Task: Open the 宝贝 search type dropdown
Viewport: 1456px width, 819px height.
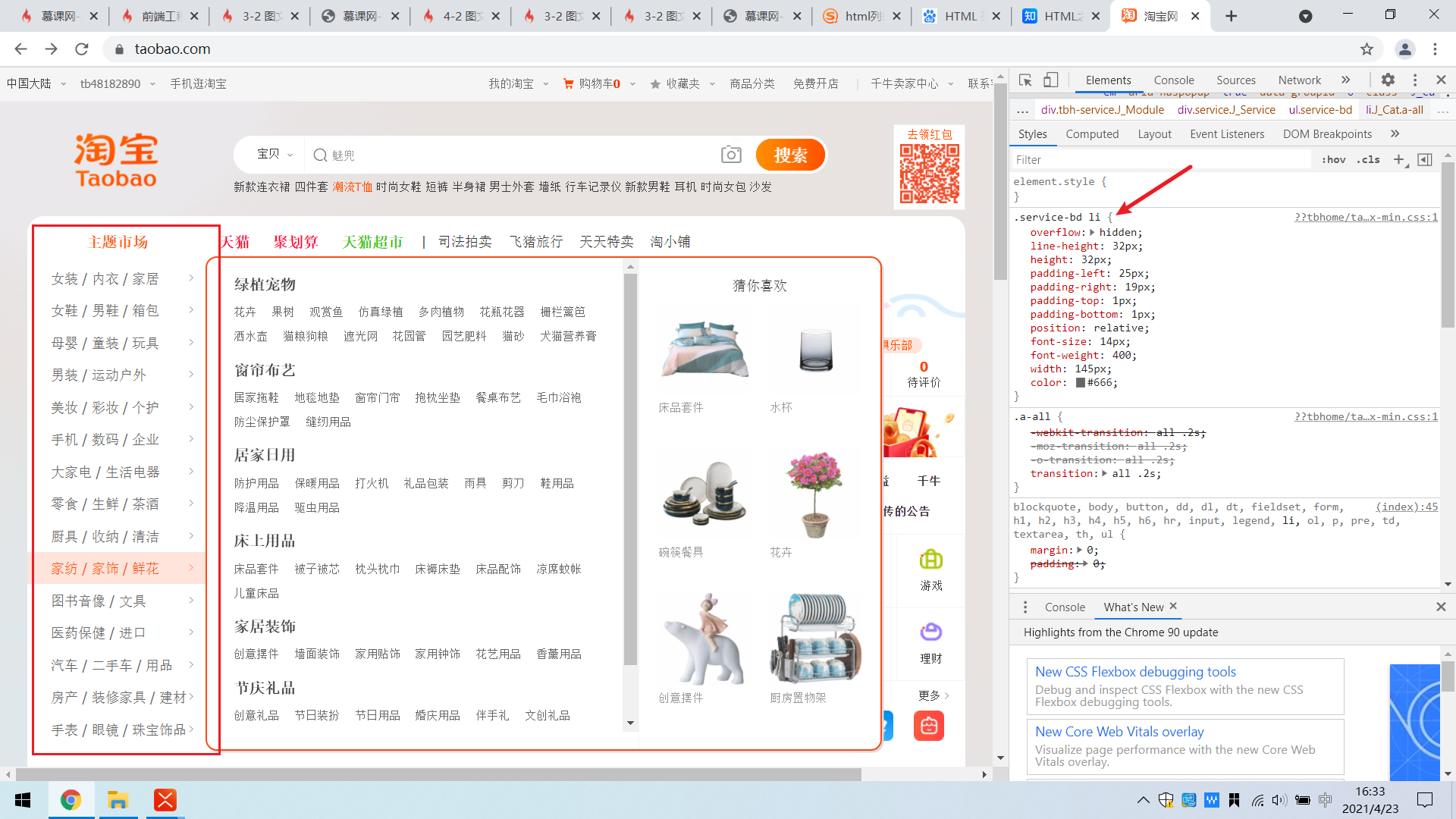Action: click(275, 155)
